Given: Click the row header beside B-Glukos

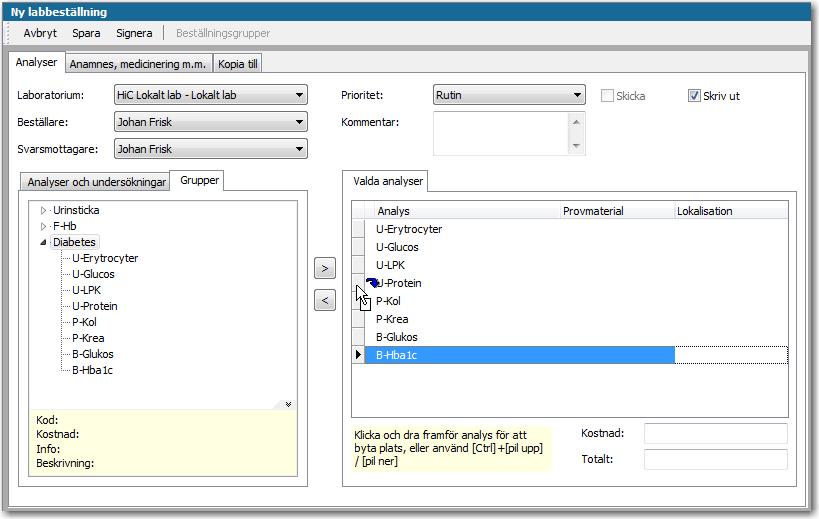Looking at the screenshot, I should [x=358, y=337].
